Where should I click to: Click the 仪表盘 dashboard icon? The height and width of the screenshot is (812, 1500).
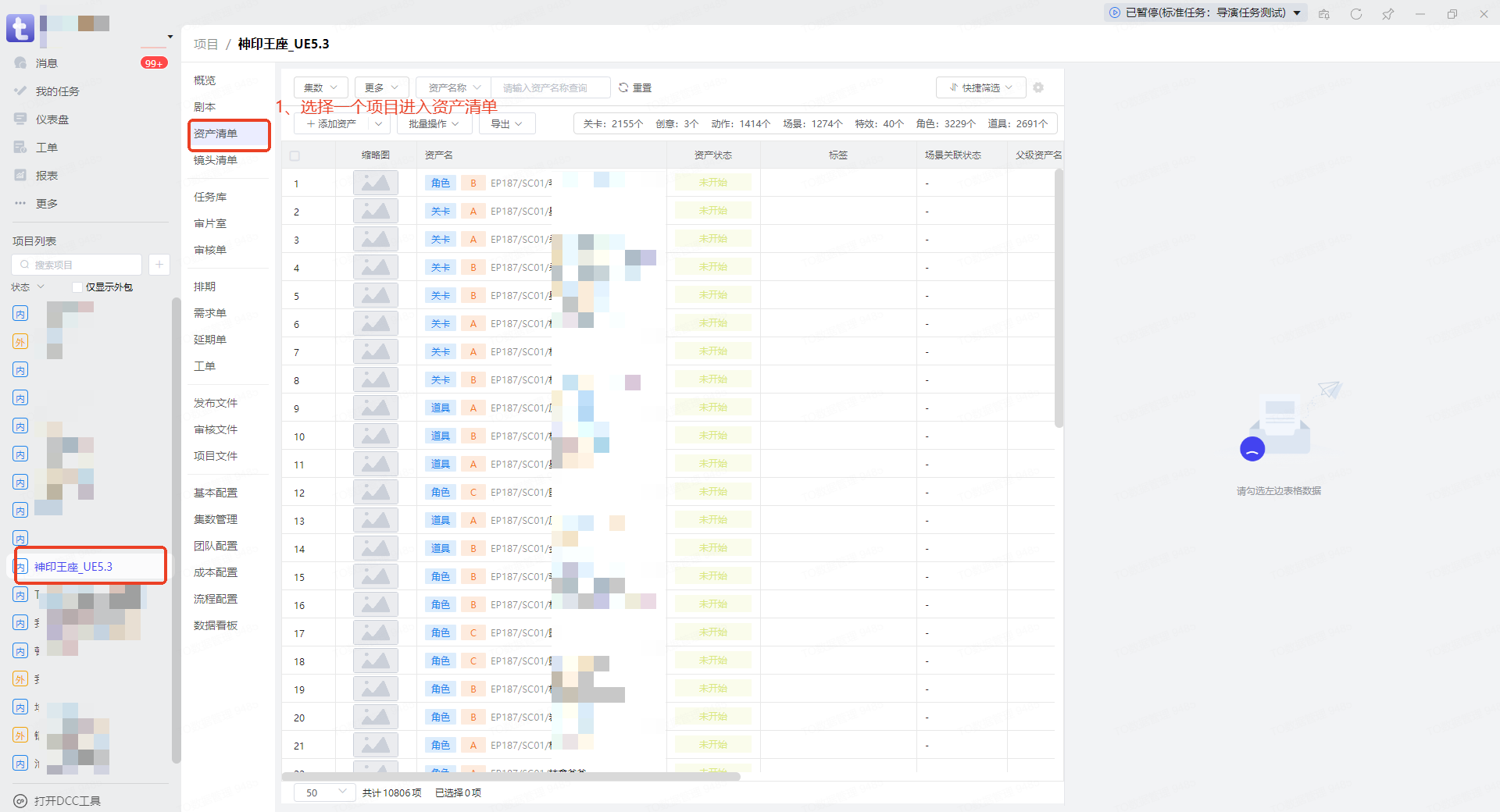20,119
